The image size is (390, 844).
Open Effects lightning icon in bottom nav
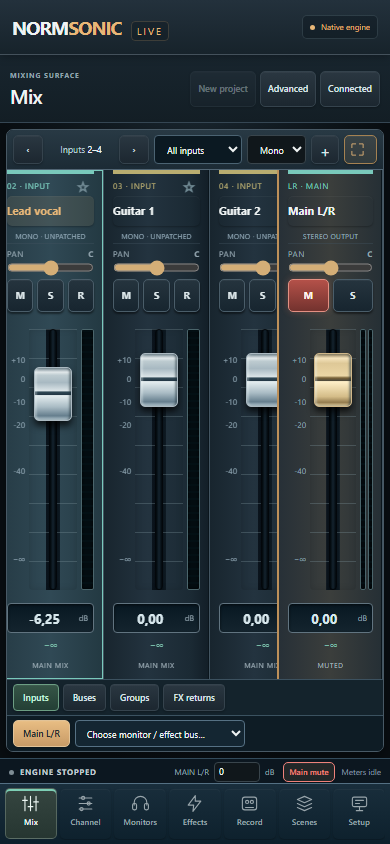point(194,804)
